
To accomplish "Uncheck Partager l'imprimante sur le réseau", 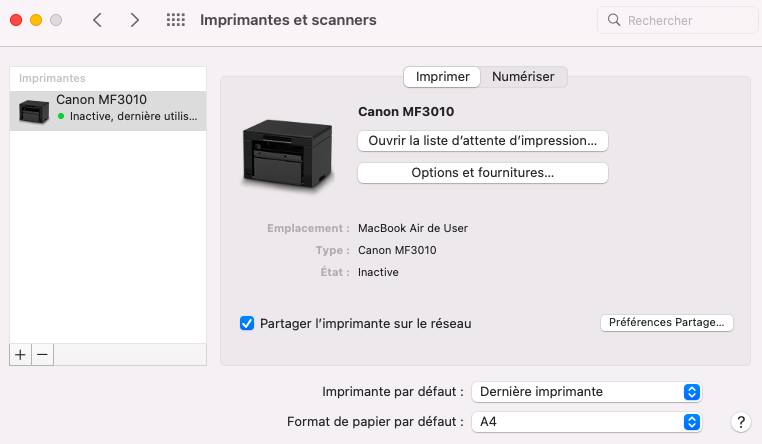I will pyautogui.click(x=247, y=323).
